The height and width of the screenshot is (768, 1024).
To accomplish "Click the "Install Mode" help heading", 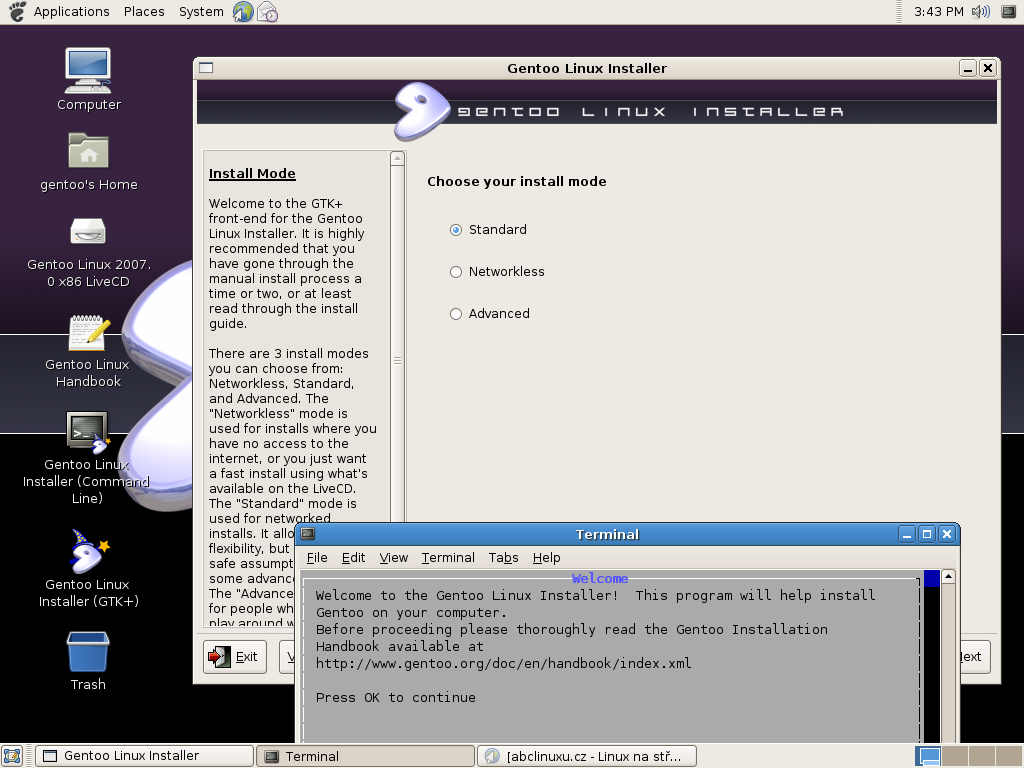I will (252, 174).
